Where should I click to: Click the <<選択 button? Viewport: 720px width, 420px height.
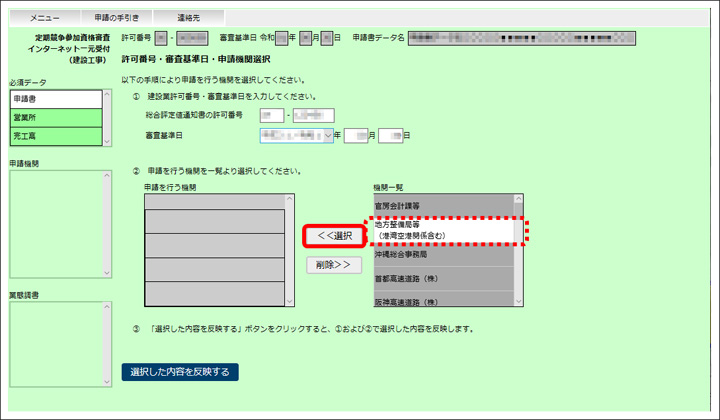(x=333, y=235)
